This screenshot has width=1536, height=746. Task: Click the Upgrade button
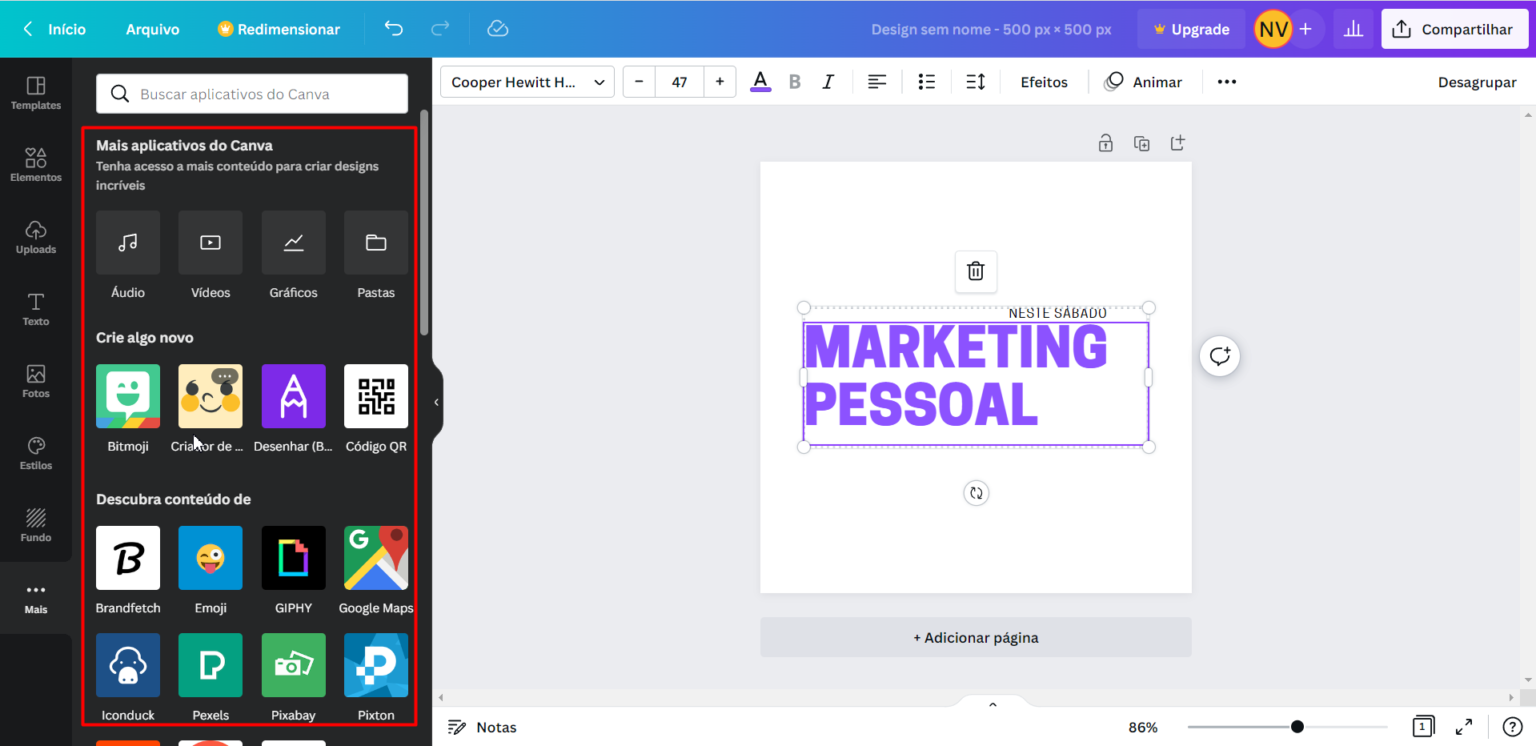(1191, 29)
